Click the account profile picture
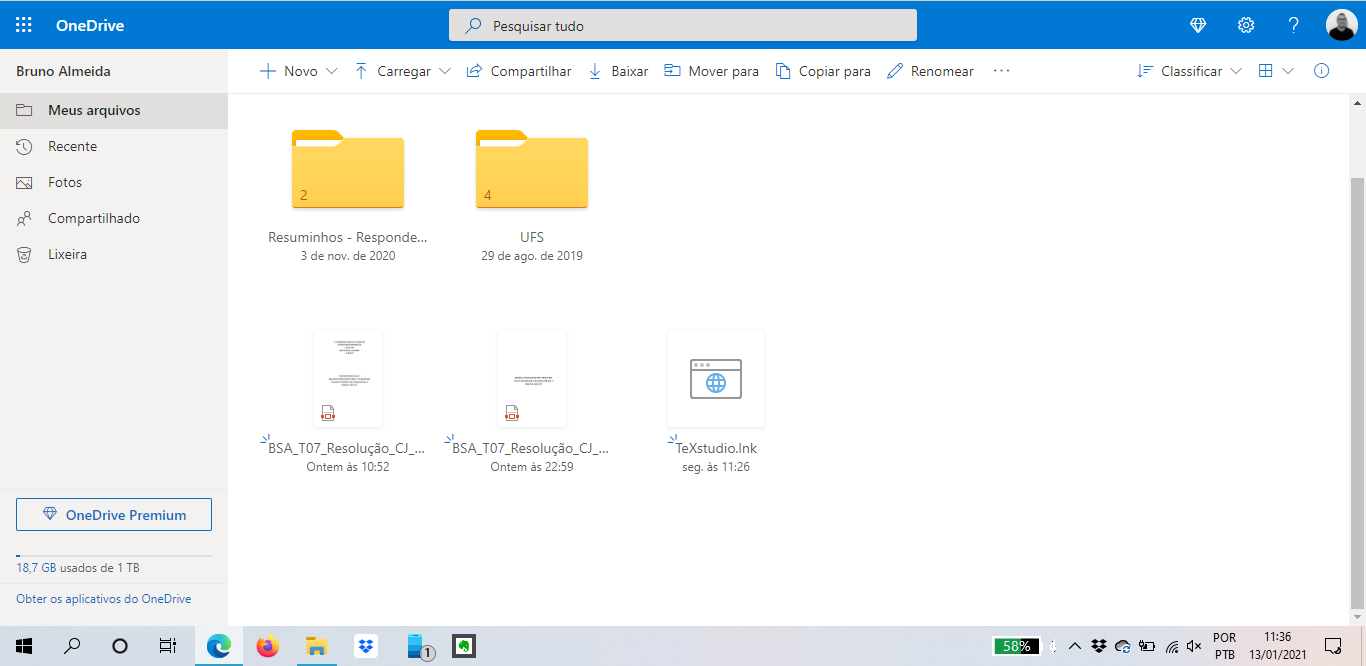1366x666 pixels. pyautogui.click(x=1341, y=25)
